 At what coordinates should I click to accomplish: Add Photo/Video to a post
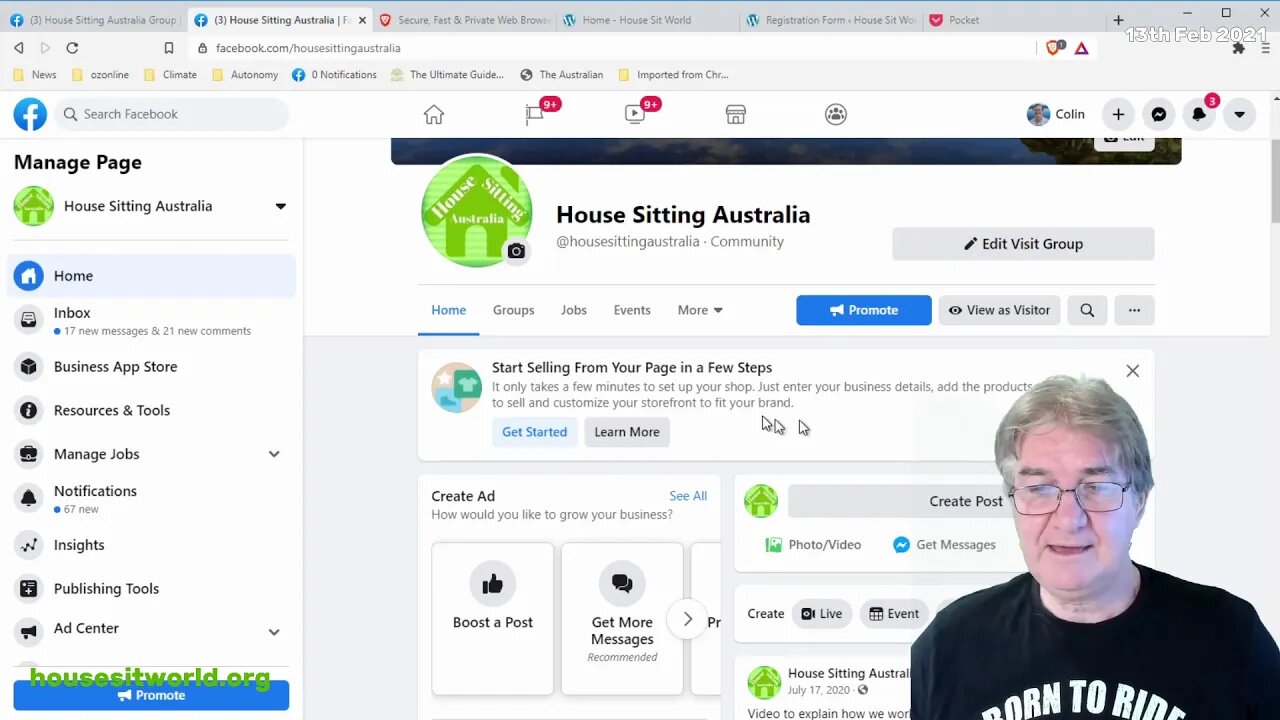(813, 545)
